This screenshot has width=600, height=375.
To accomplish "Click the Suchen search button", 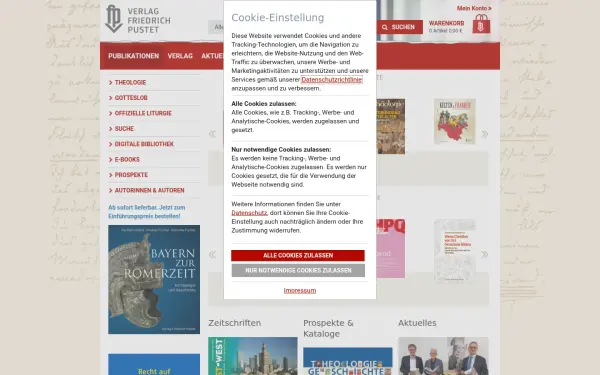I will coord(399,27).
